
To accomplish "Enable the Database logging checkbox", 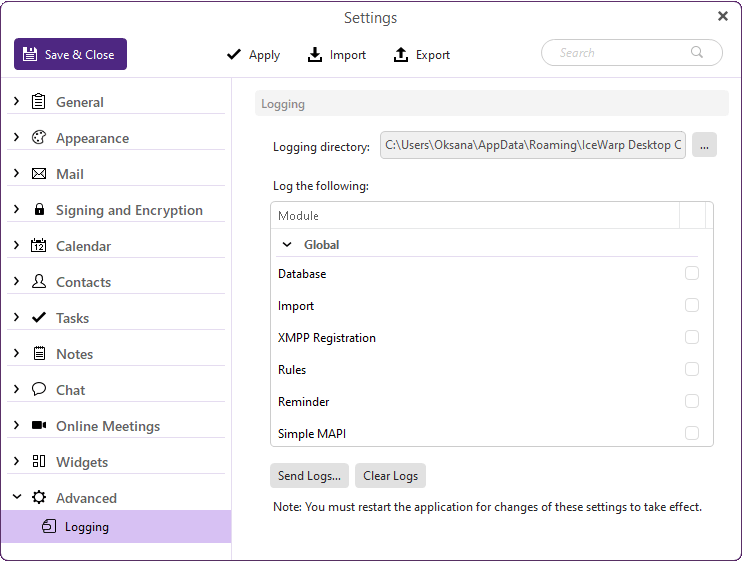I will pos(691,273).
